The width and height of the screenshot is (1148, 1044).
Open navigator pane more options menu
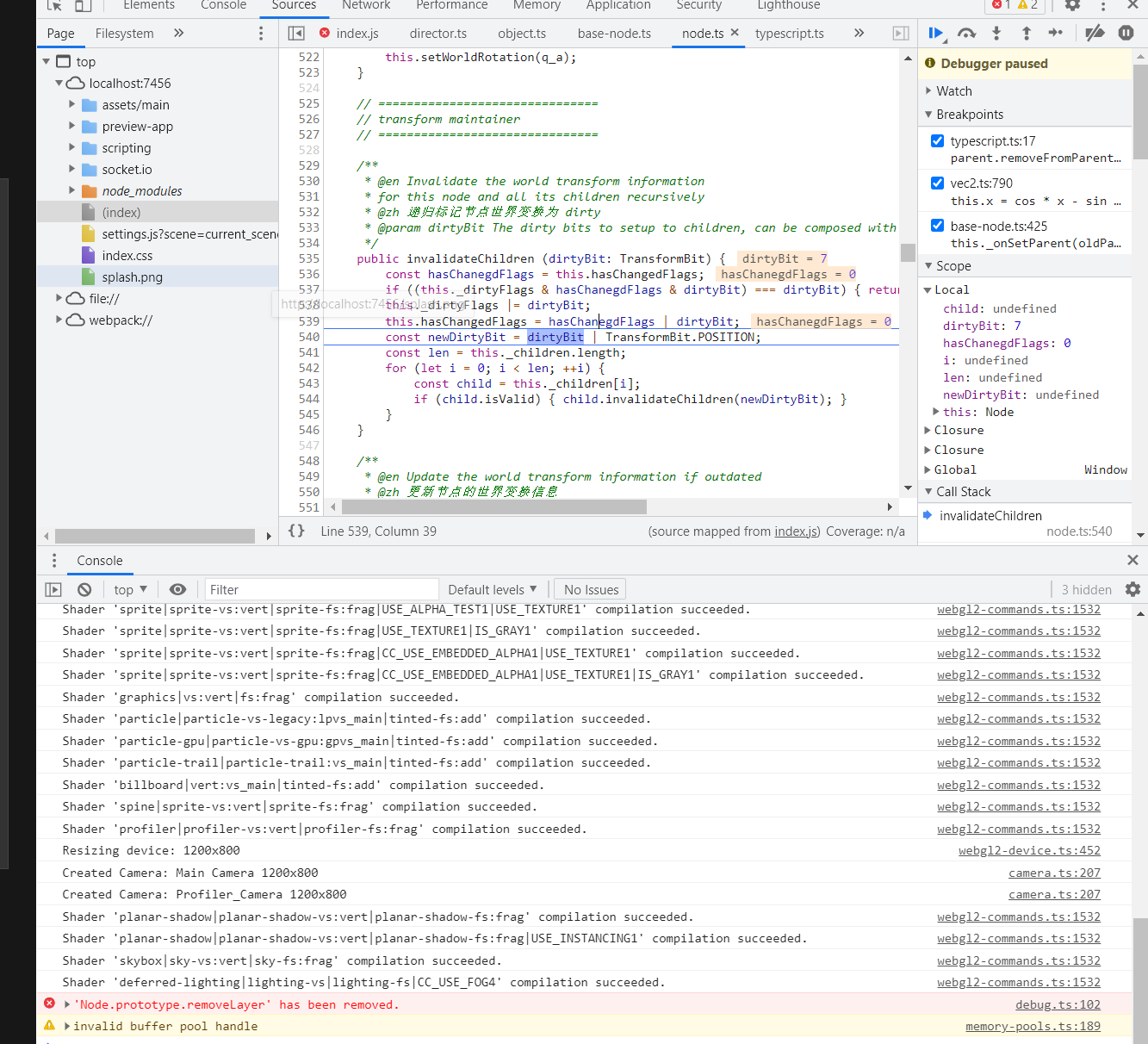tap(261, 33)
